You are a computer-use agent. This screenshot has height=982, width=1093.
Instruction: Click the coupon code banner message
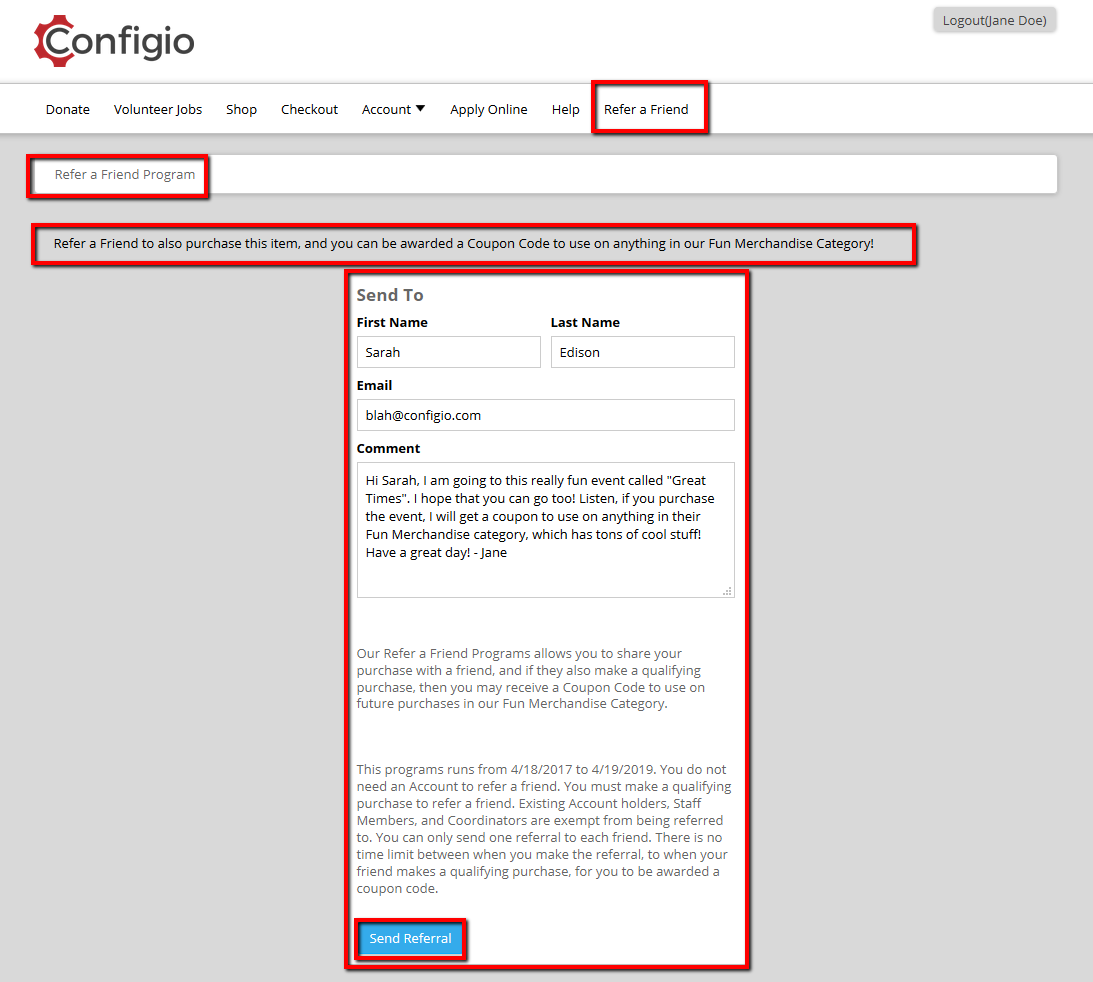[x=464, y=243]
